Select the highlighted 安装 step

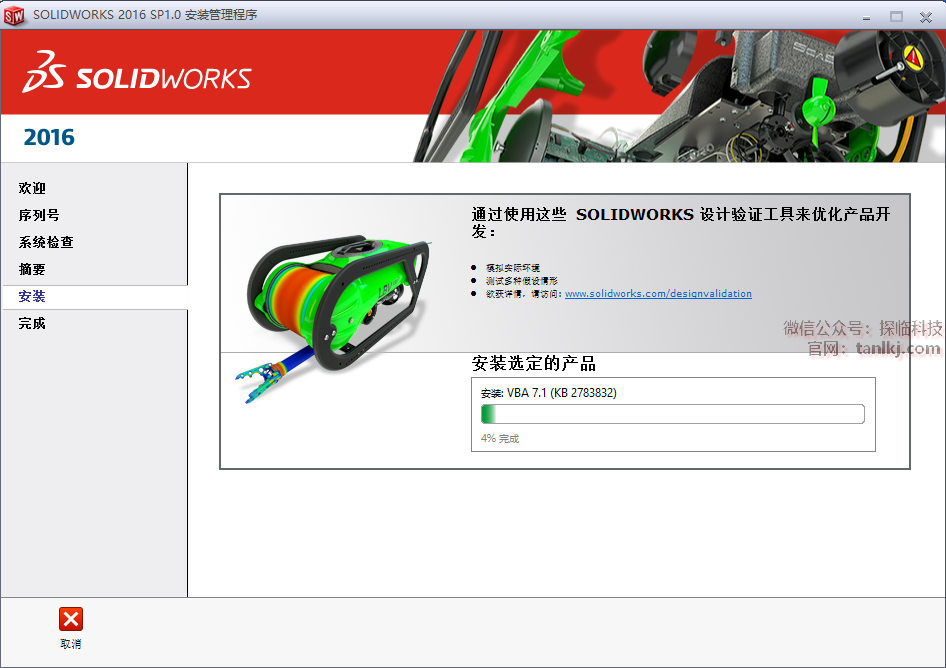click(32, 297)
